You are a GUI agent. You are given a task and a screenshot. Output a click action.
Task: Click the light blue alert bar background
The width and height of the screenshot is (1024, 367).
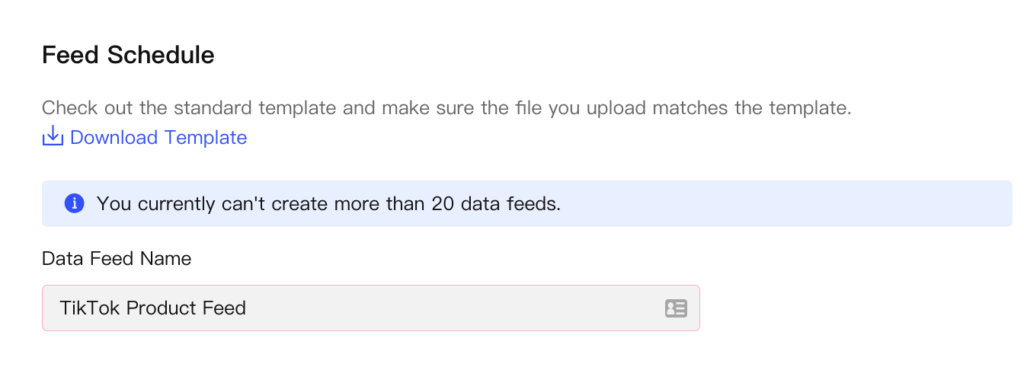pos(784,204)
